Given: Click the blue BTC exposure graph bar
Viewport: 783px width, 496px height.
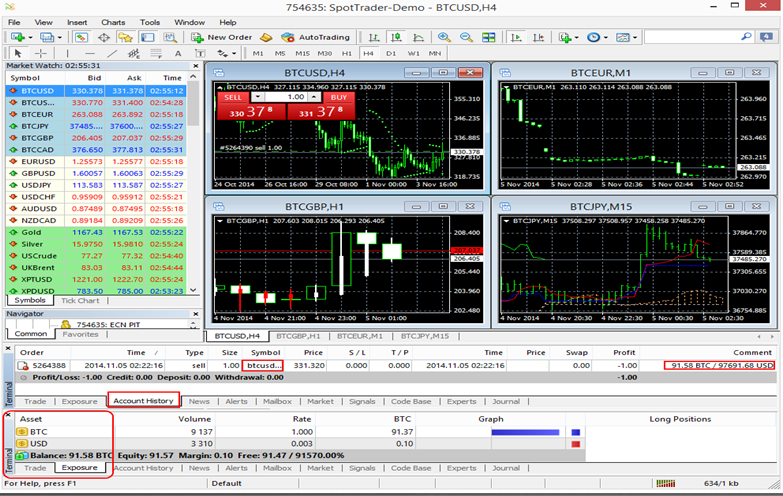Looking at the screenshot, I should (524, 430).
